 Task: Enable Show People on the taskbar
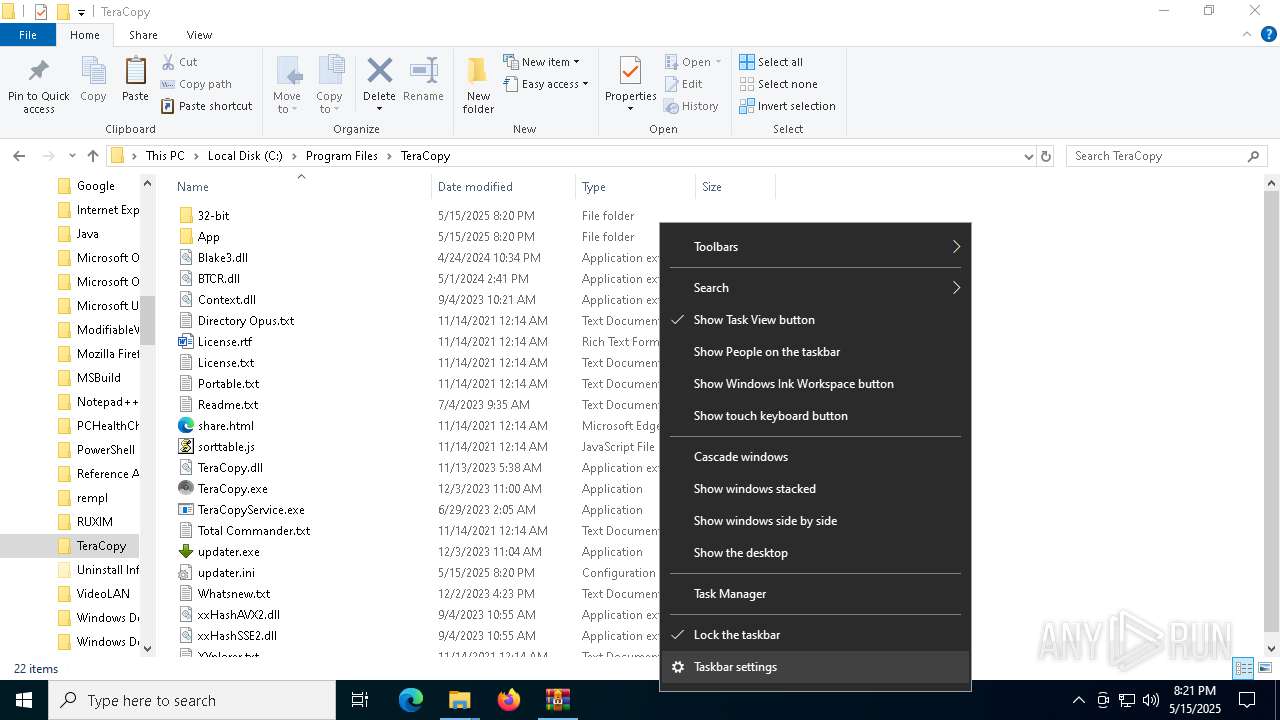coord(815,352)
